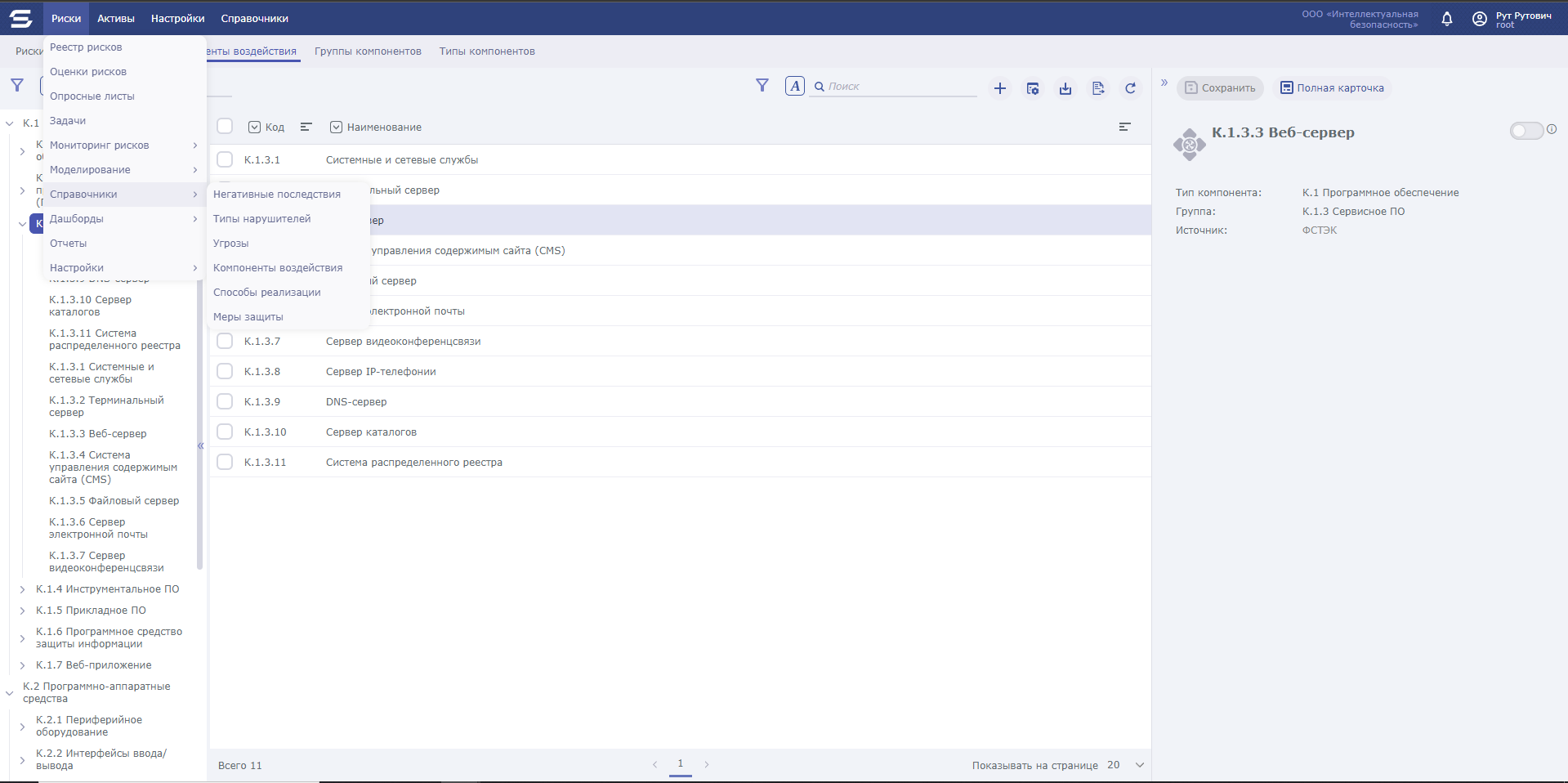Click the search magnifier icon
The width and height of the screenshot is (1568, 783).
point(820,87)
